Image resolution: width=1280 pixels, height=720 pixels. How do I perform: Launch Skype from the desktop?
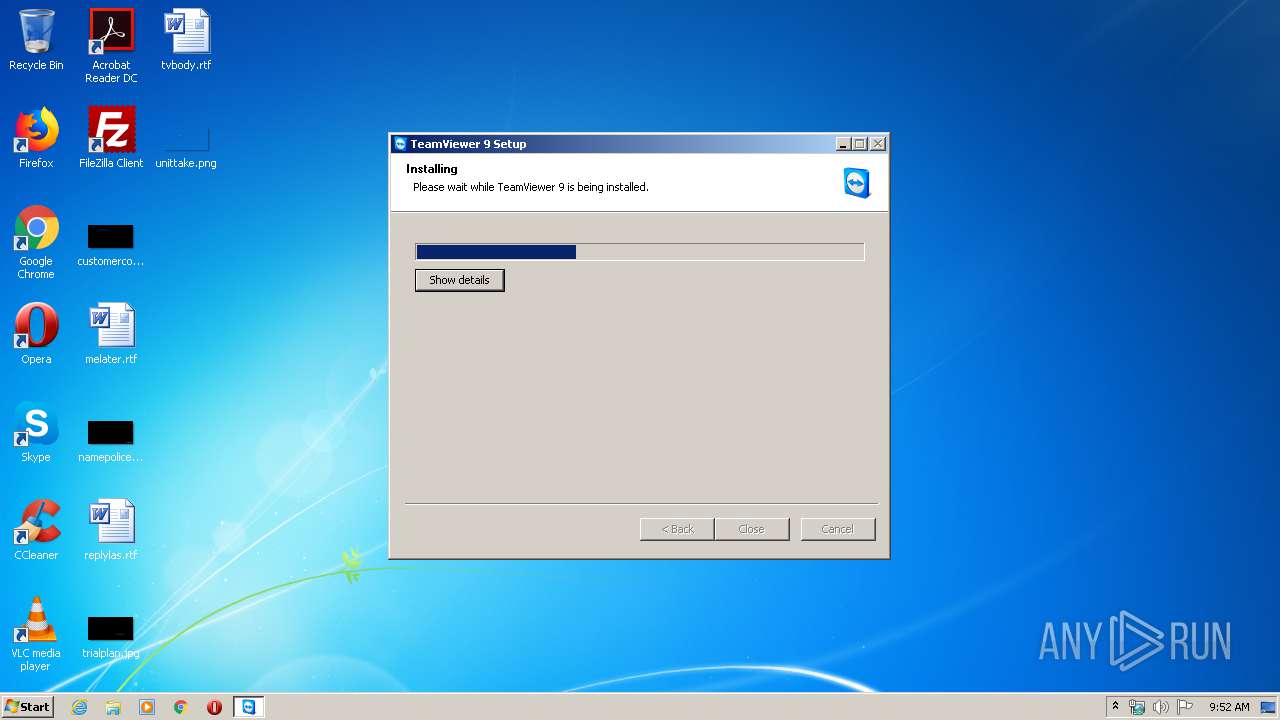click(36, 432)
